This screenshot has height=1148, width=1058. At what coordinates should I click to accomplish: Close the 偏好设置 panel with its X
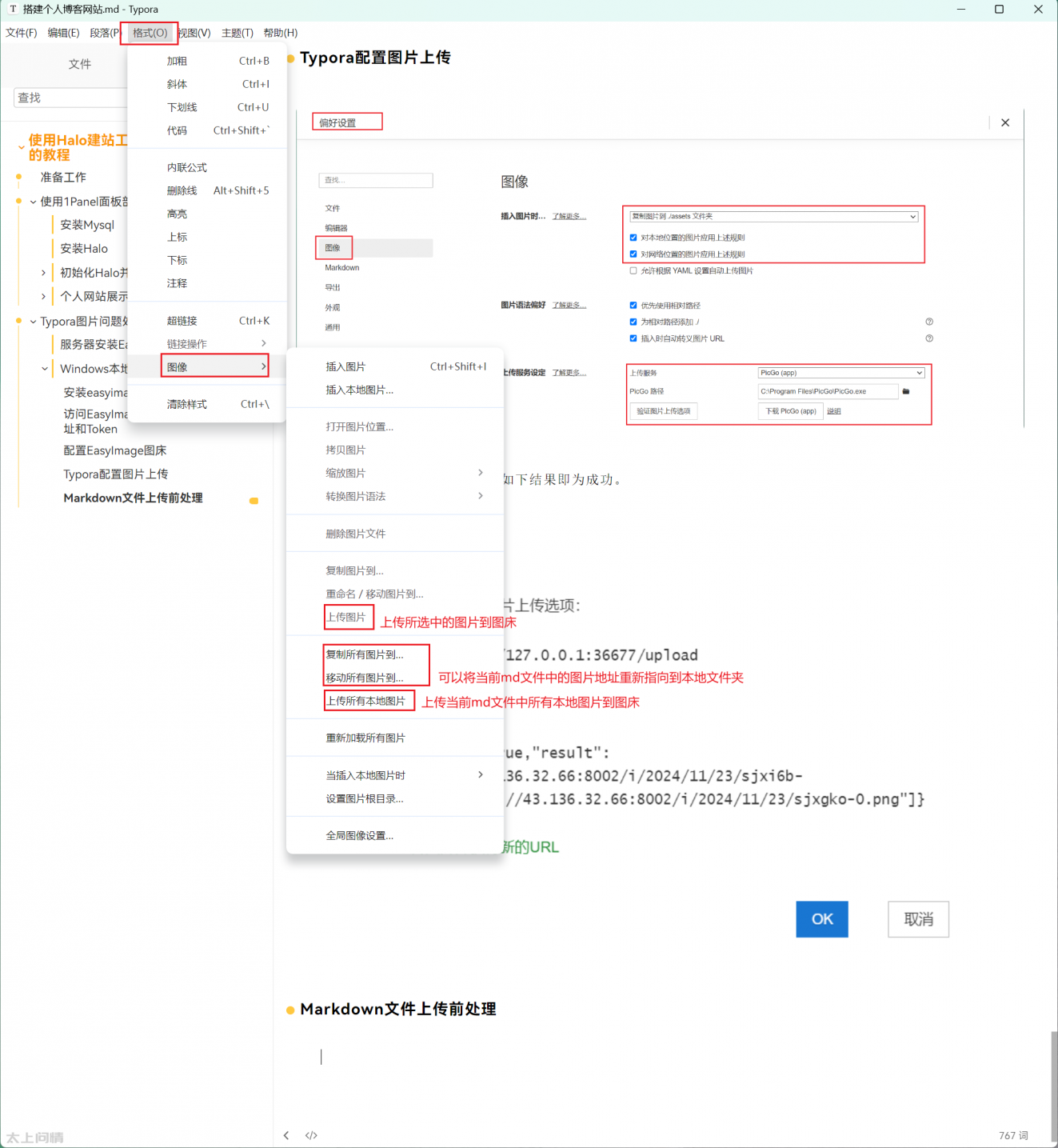pyautogui.click(x=1005, y=122)
